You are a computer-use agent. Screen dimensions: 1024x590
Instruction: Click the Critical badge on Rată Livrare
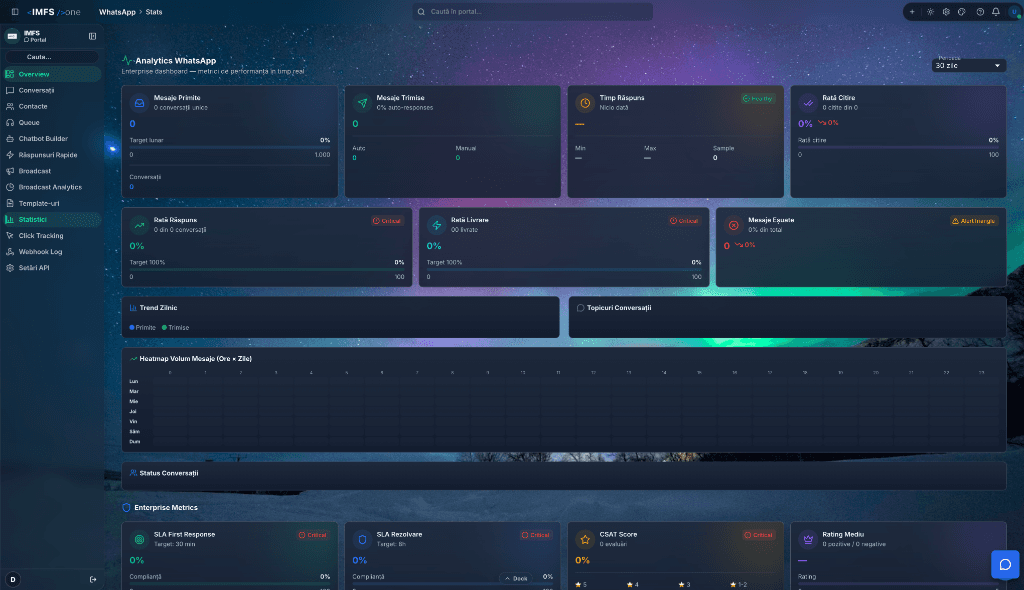684,221
